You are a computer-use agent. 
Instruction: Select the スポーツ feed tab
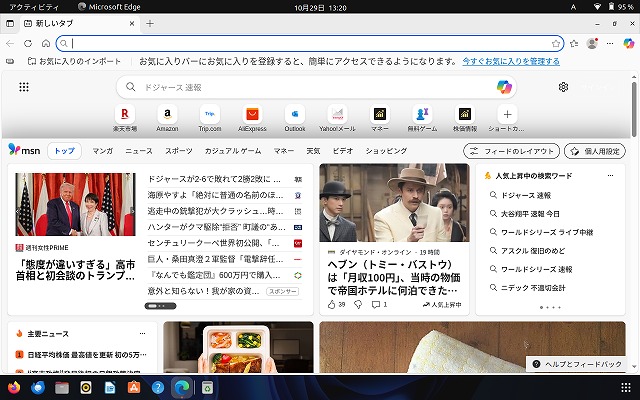(178, 151)
